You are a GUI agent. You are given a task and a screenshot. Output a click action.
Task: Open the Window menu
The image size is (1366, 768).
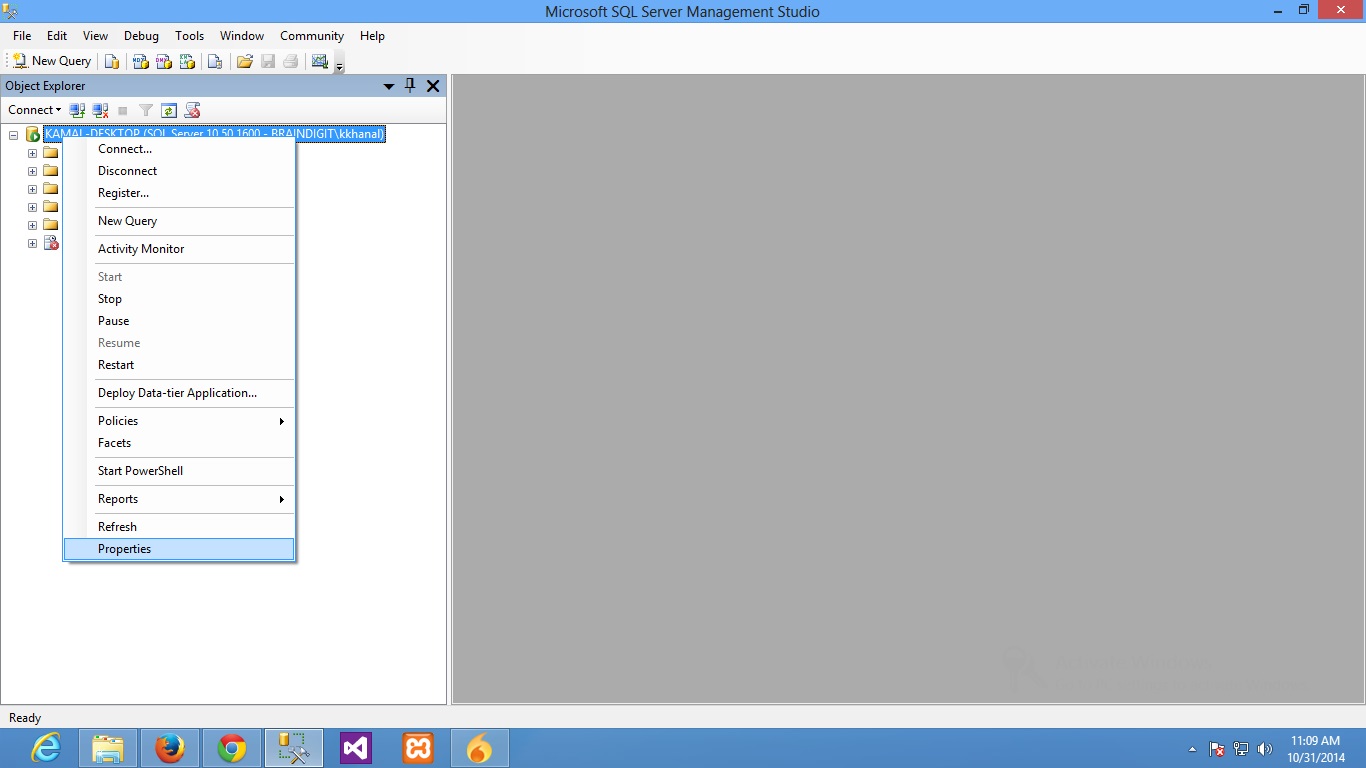242,36
